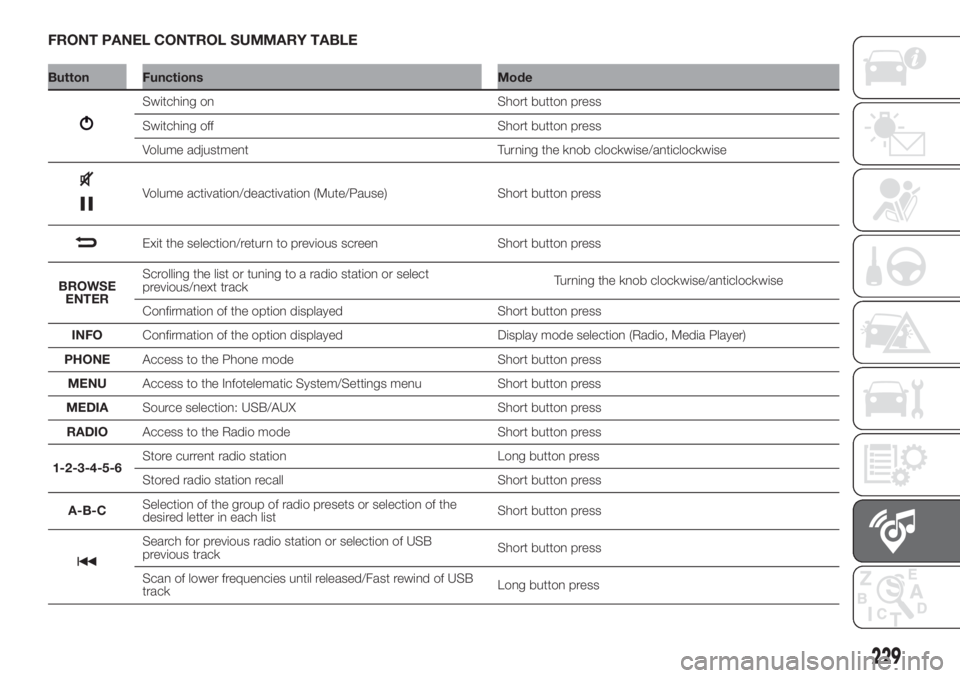Click the back arrow return icon
960x678 pixels.
(88, 243)
